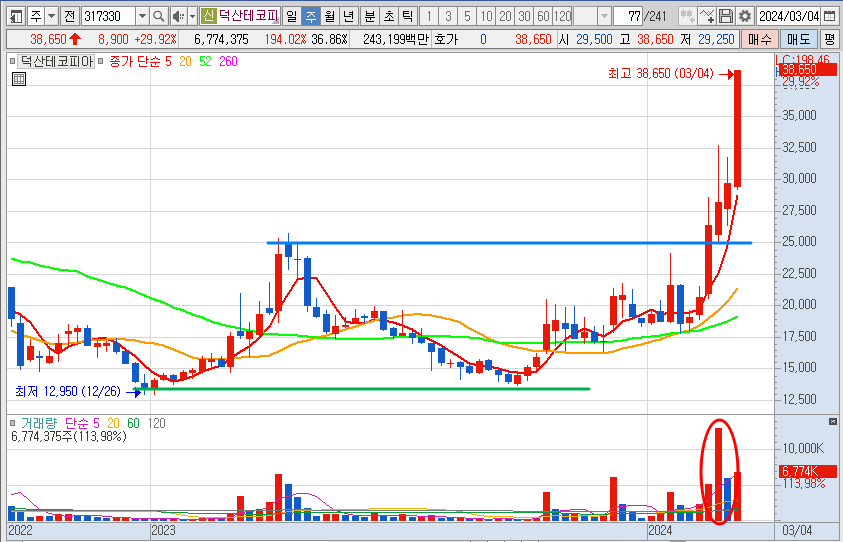
Task: Close the volume panel with x icon
Action: coord(833,421)
